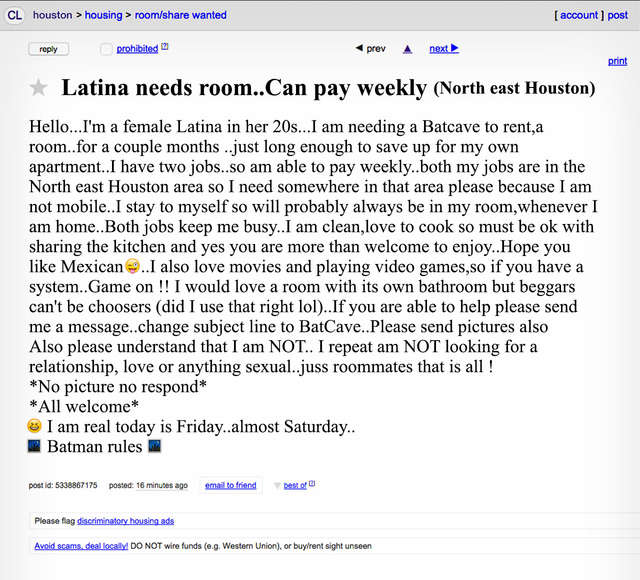Viewport: 640px width, 580px height.
Task: Click the print link
Action: 618,61
